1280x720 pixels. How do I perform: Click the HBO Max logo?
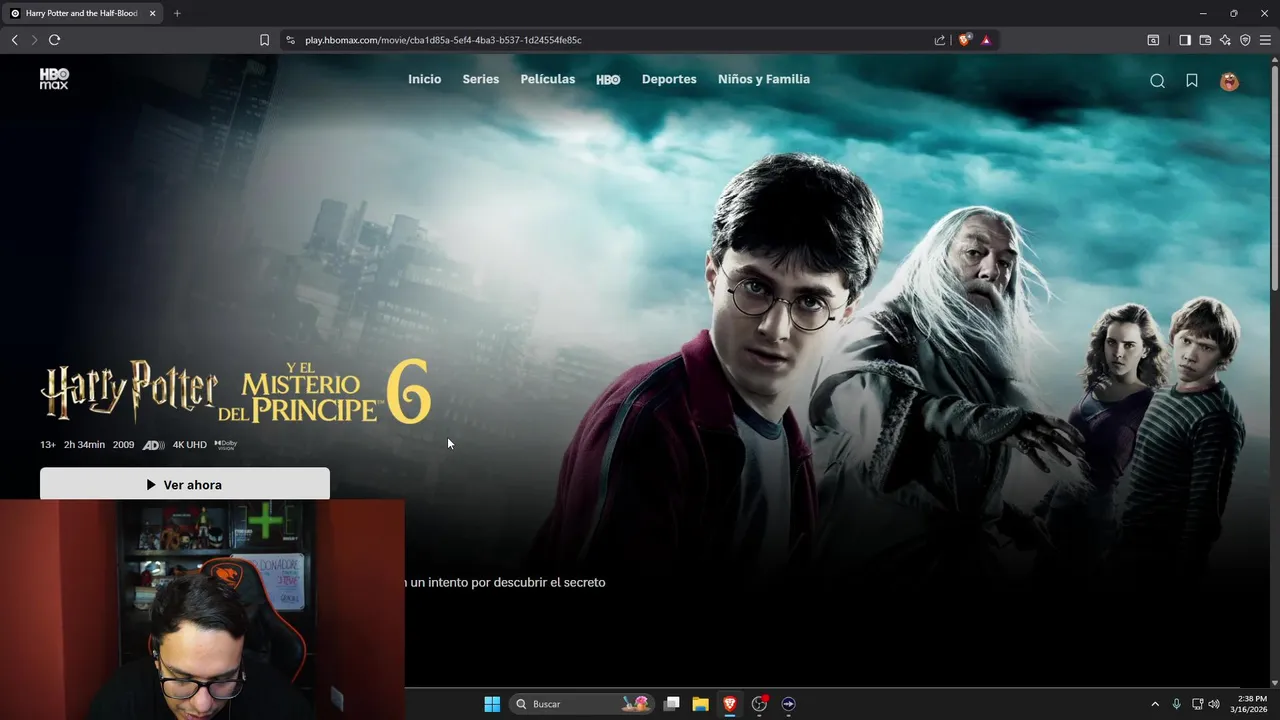tap(54, 79)
